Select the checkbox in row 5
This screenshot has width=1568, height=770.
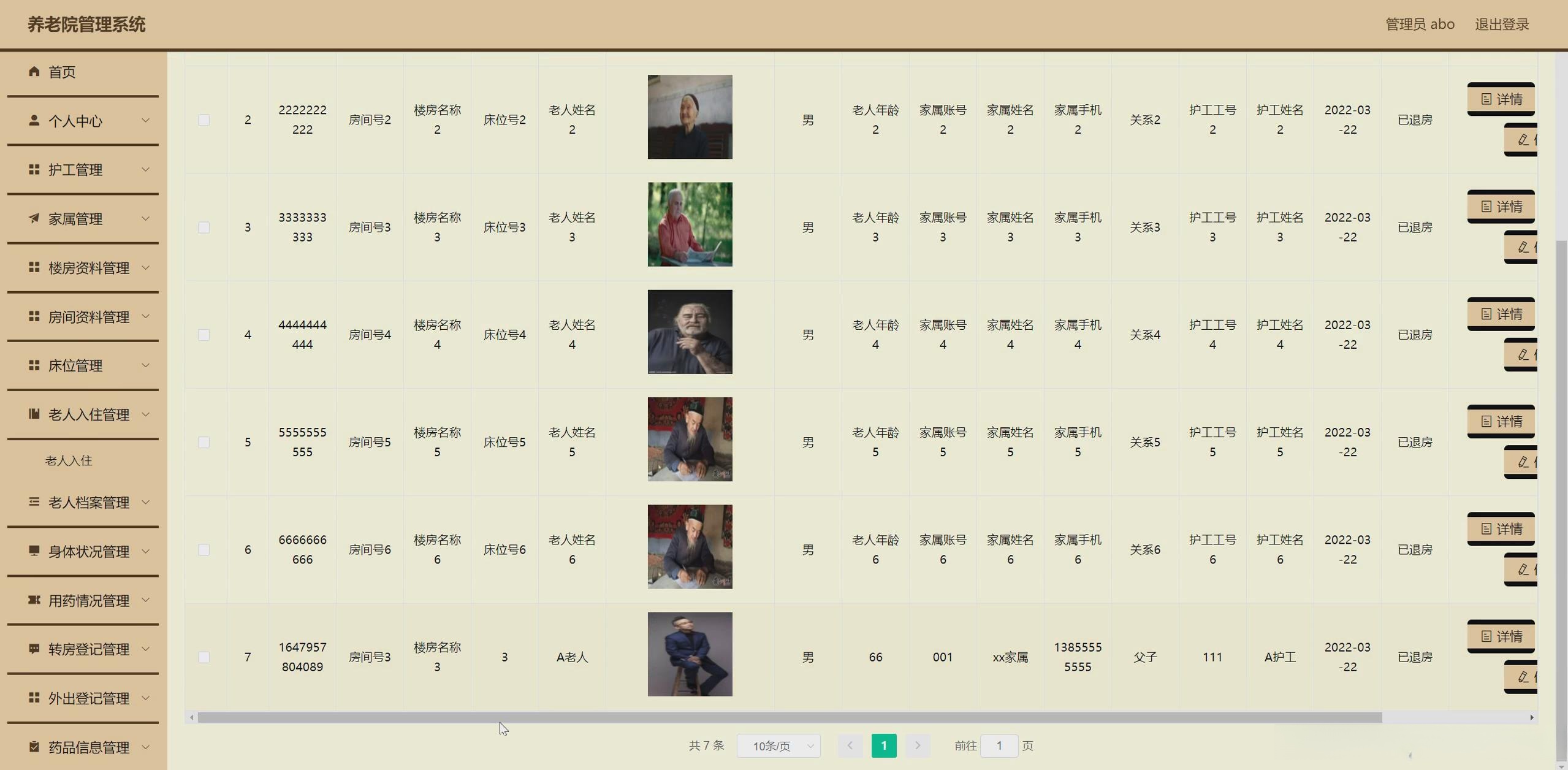(204, 443)
